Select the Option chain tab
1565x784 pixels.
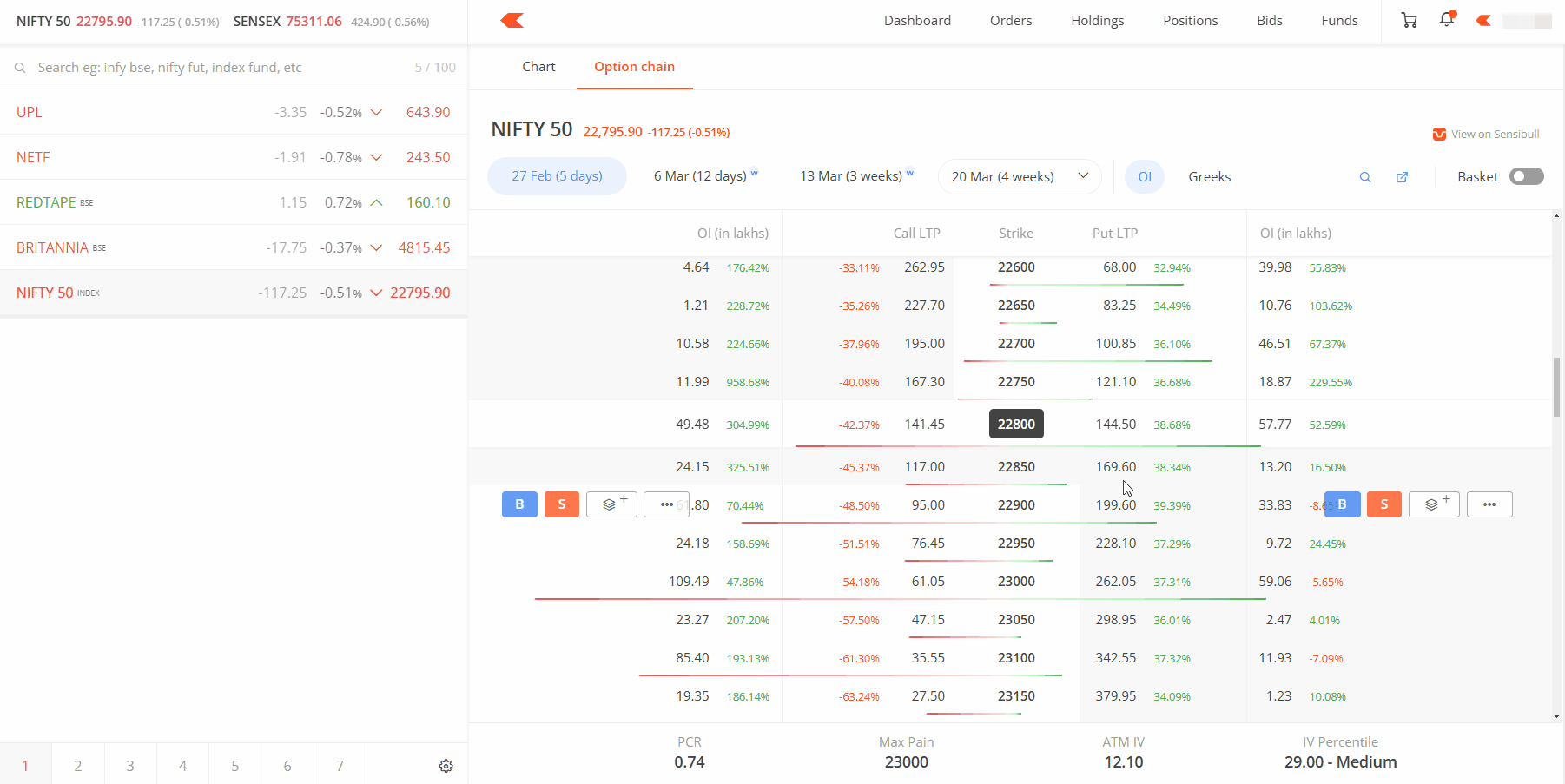(x=634, y=67)
